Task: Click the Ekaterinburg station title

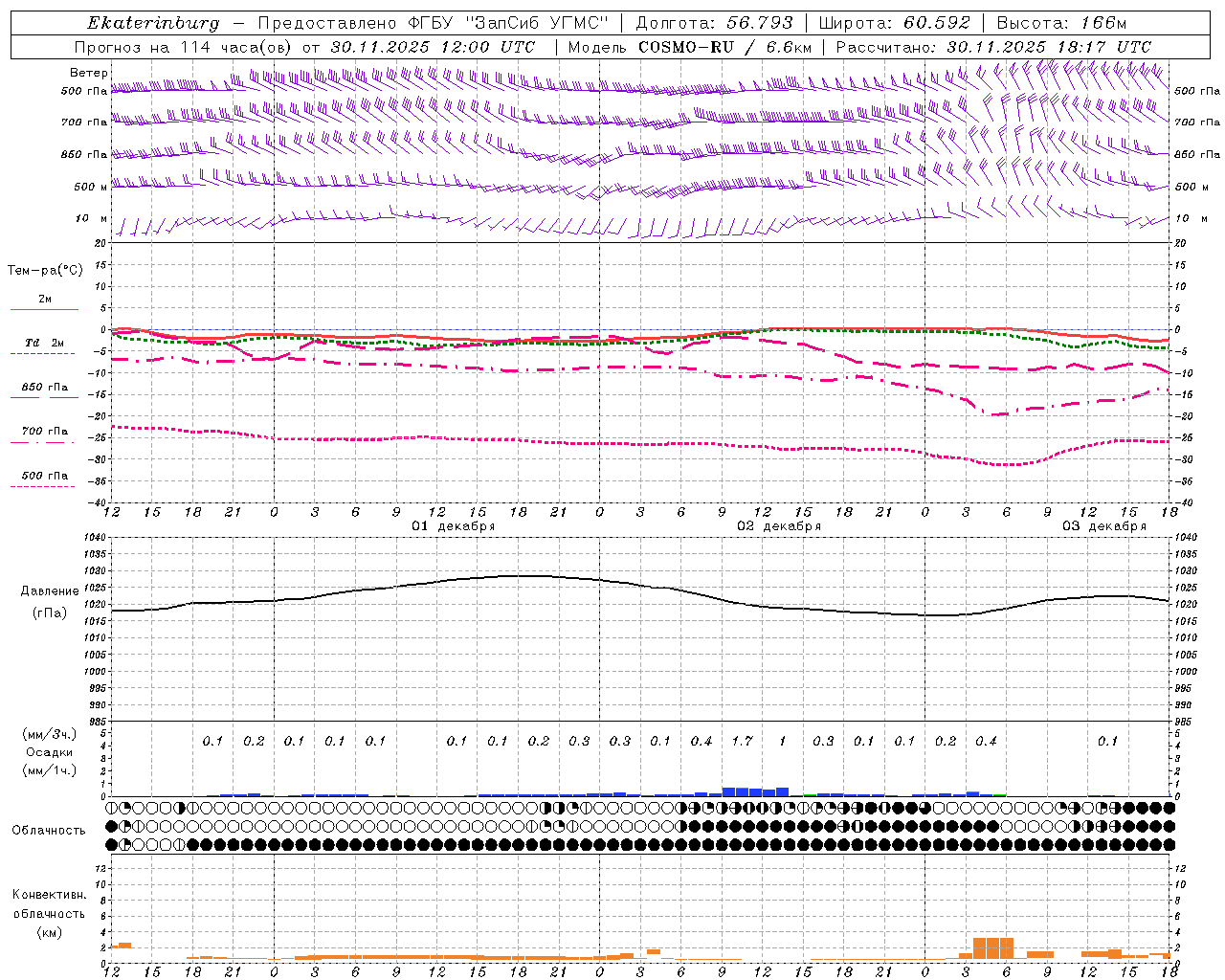Action: (x=153, y=23)
